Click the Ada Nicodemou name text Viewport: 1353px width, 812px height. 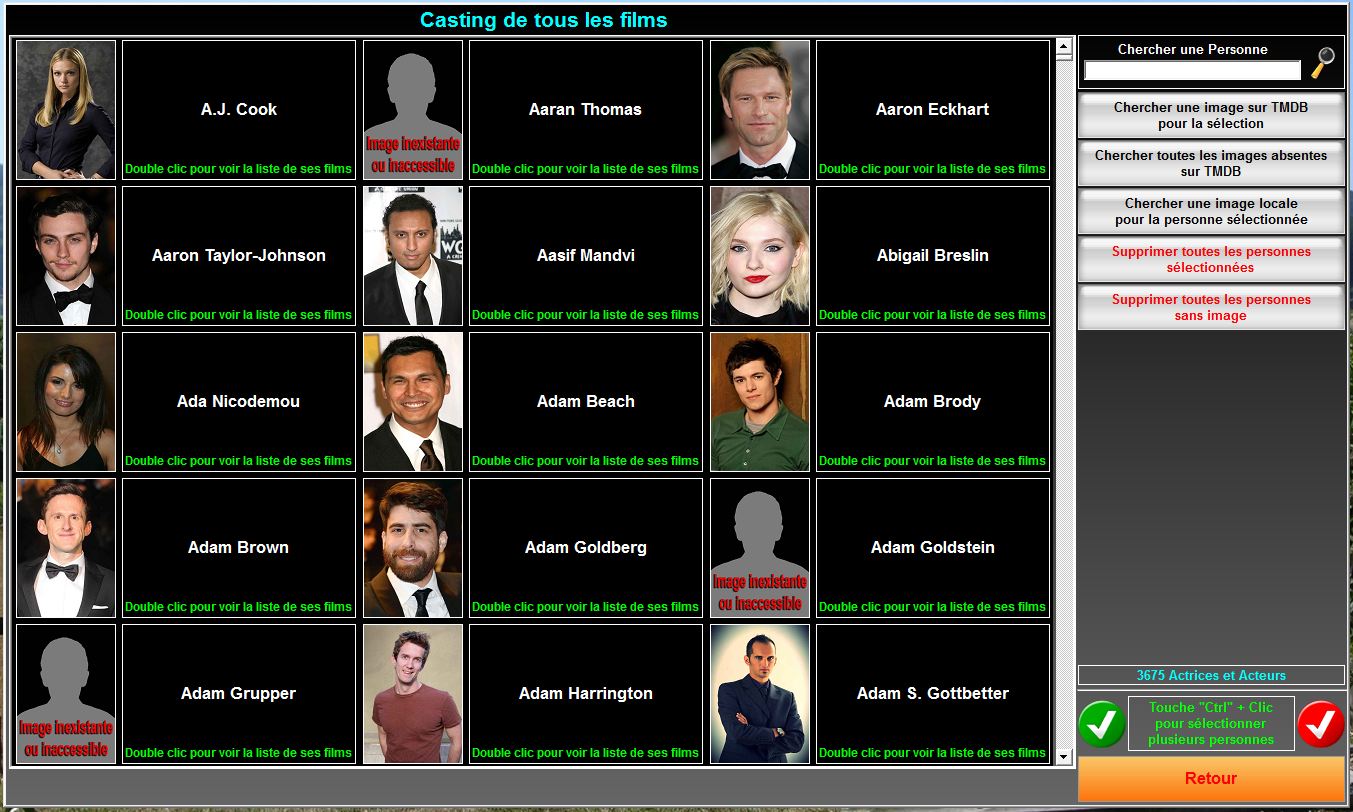click(x=239, y=401)
